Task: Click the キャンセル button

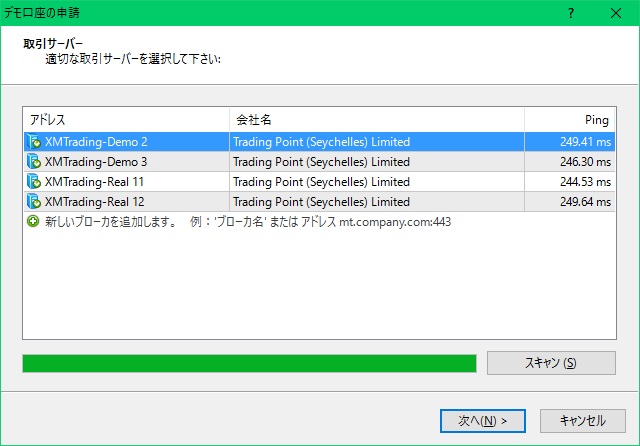Action: tap(582, 421)
